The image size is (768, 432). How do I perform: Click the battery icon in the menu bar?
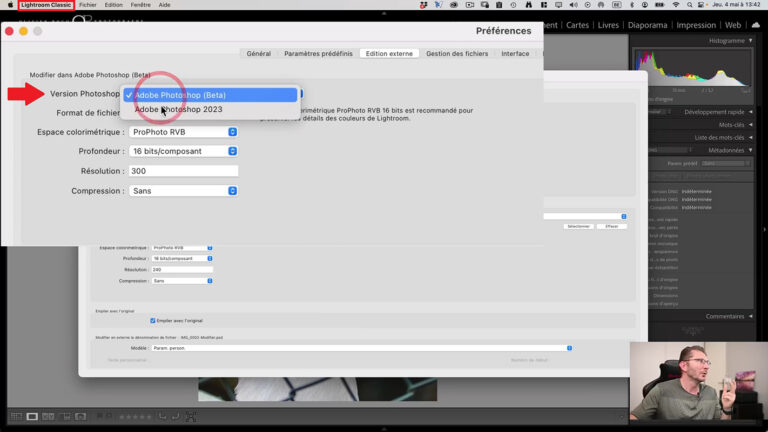click(660, 5)
